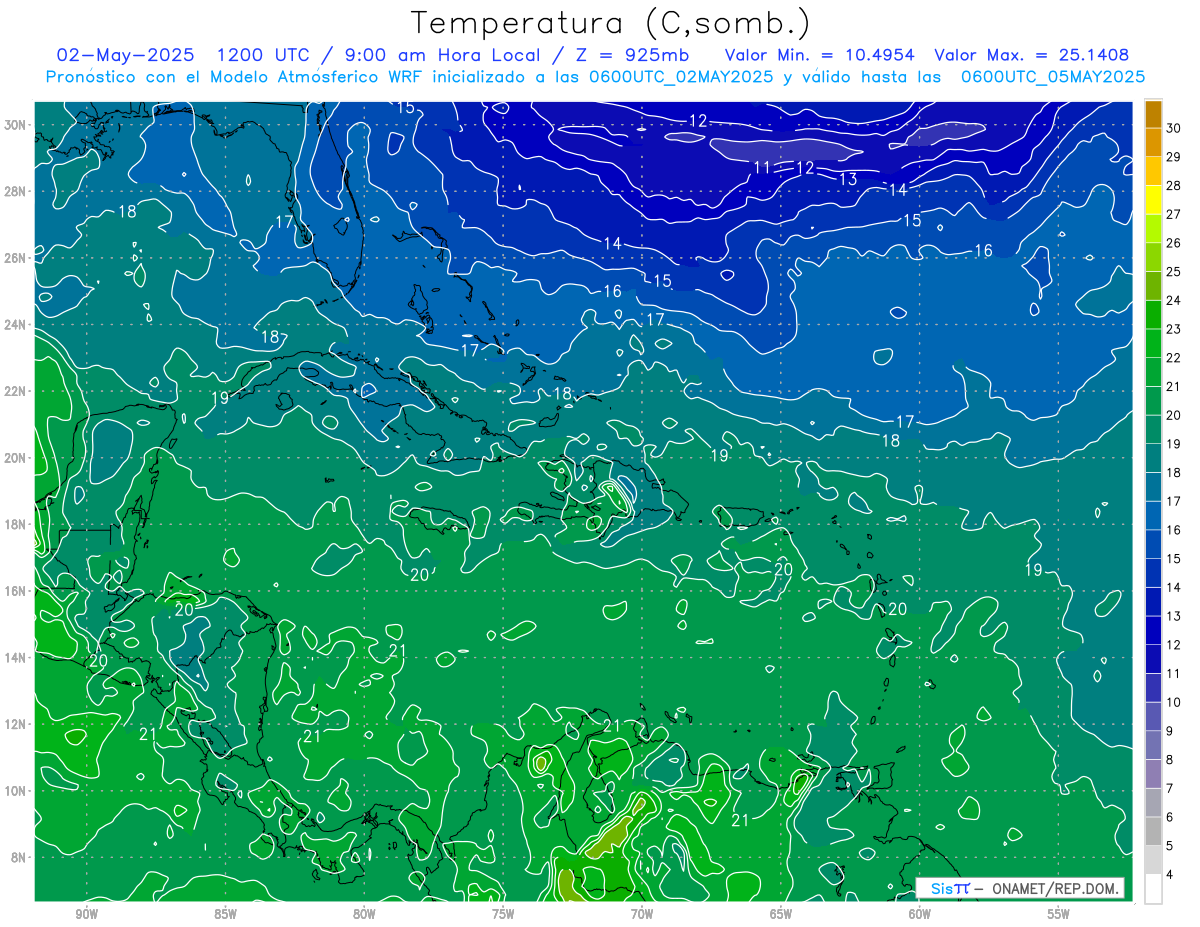
Task: Click the colorbar segment between 19 and 20
Action: pyautogui.click(x=1153, y=429)
